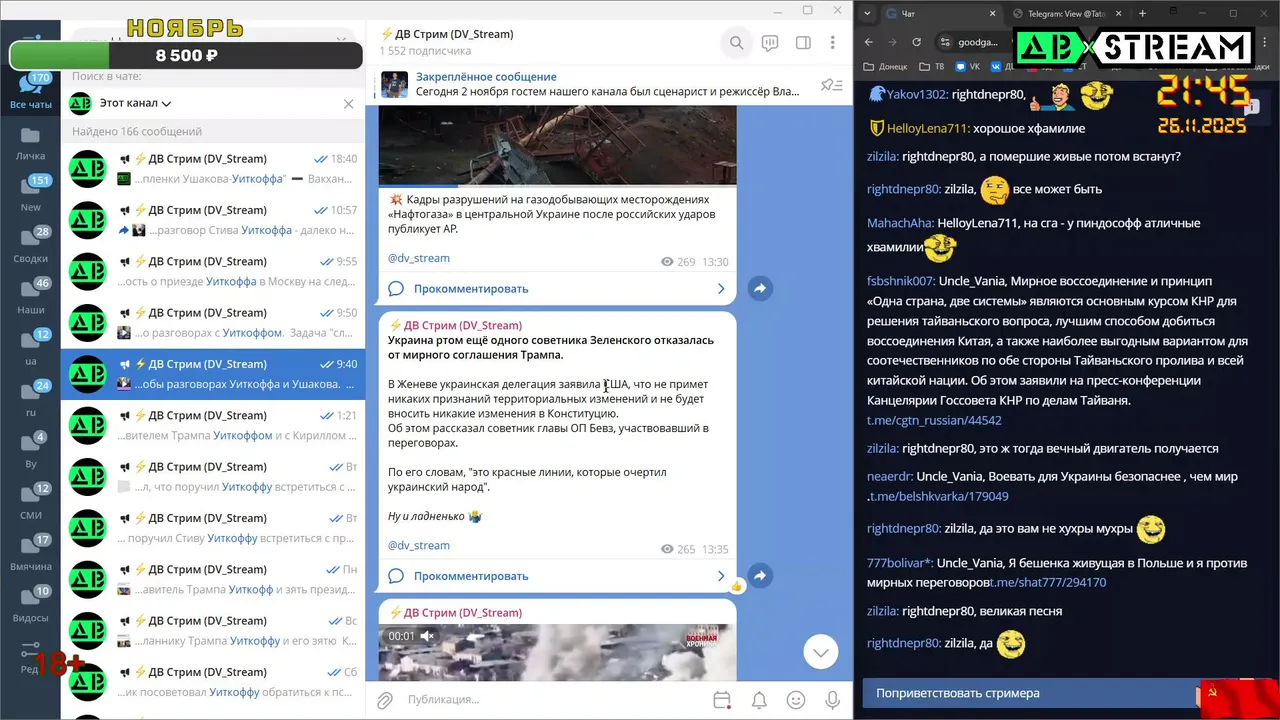The height and width of the screenshot is (720, 1280).
Task: Open the 'СМИ' chat folder
Action: point(30,502)
